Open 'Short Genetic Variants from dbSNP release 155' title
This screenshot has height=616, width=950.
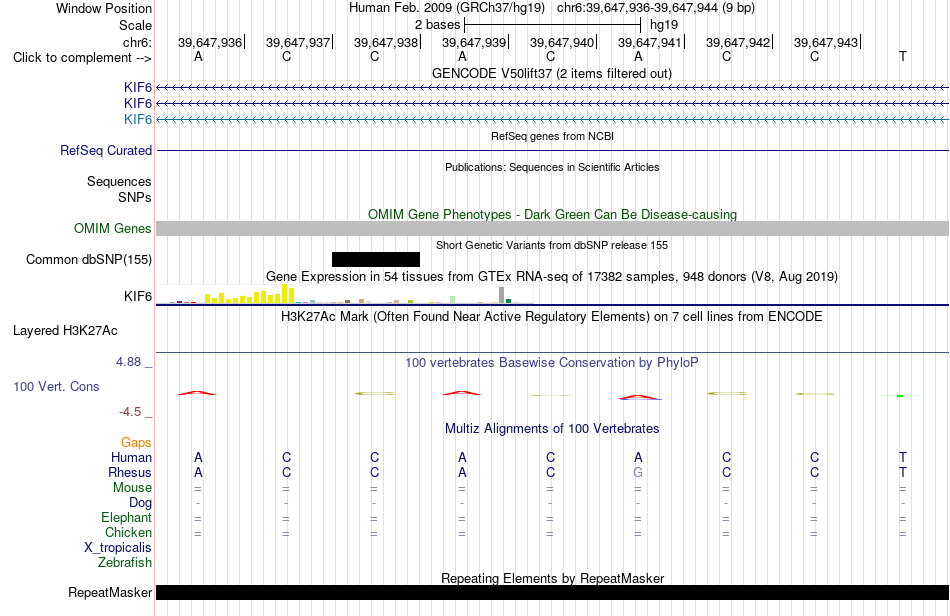[552, 245]
